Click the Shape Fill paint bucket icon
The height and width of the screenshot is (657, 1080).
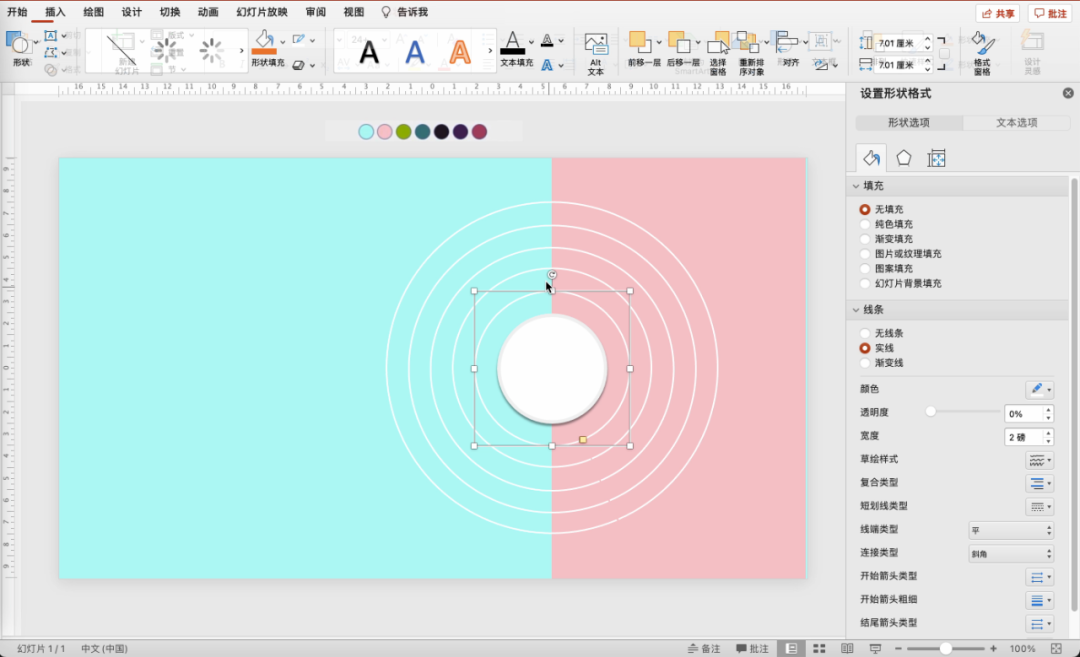[x=264, y=41]
